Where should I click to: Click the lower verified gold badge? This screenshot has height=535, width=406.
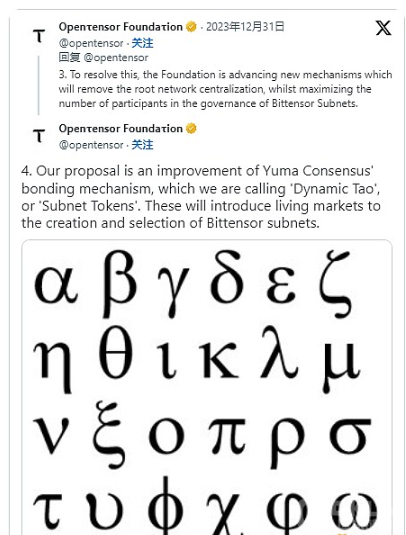coord(191,128)
